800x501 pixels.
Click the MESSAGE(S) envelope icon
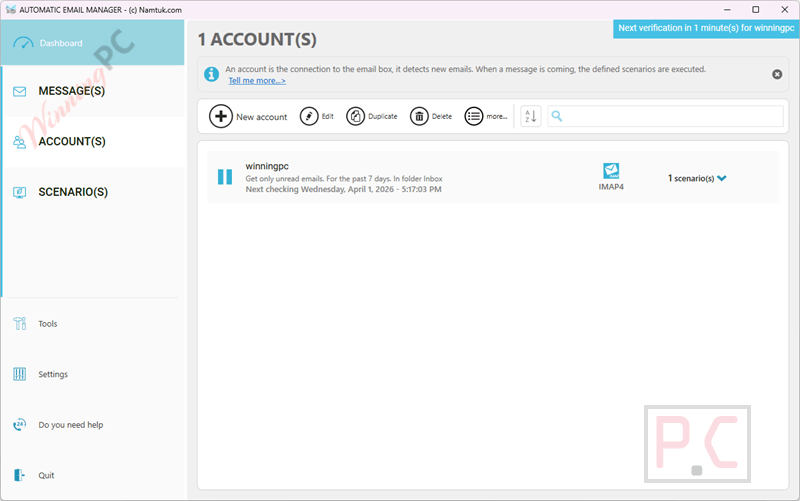[x=19, y=91]
